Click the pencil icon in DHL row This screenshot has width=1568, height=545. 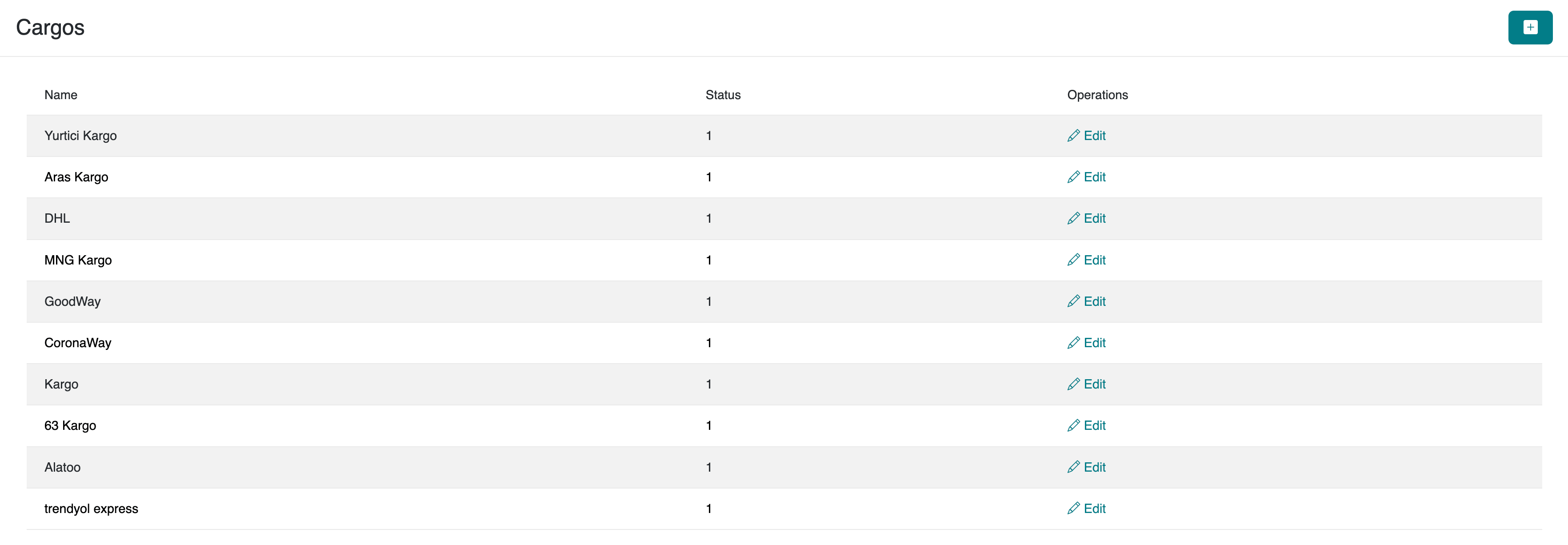tap(1073, 219)
